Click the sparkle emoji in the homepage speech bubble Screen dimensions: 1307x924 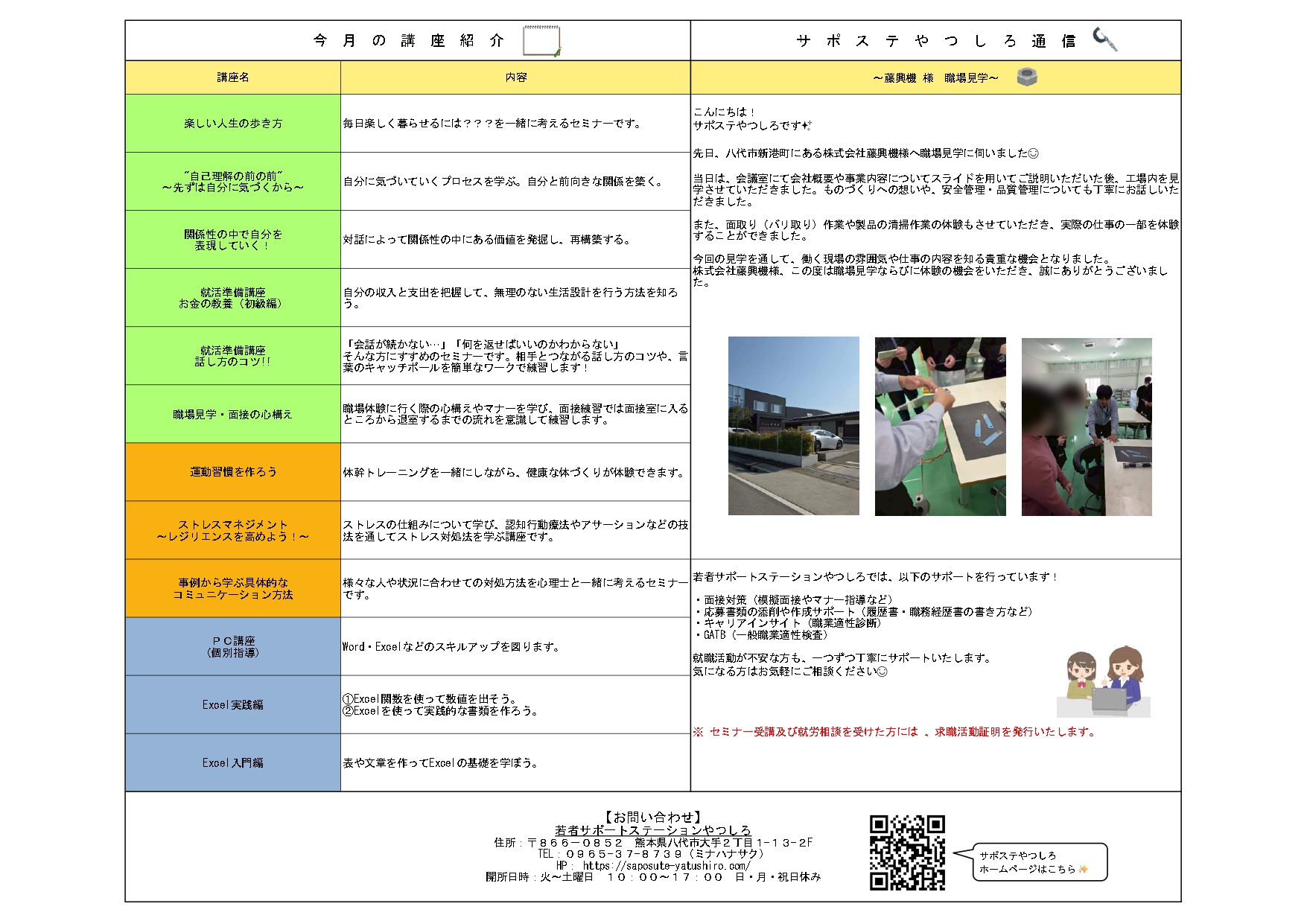click(x=1083, y=869)
